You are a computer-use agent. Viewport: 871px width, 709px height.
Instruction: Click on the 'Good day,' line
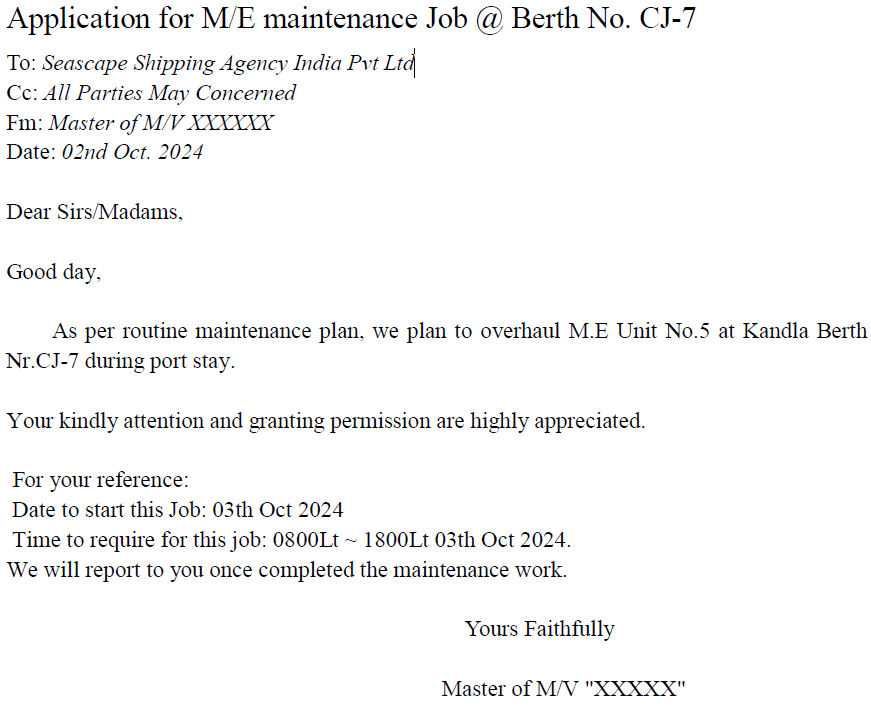click(x=54, y=272)
